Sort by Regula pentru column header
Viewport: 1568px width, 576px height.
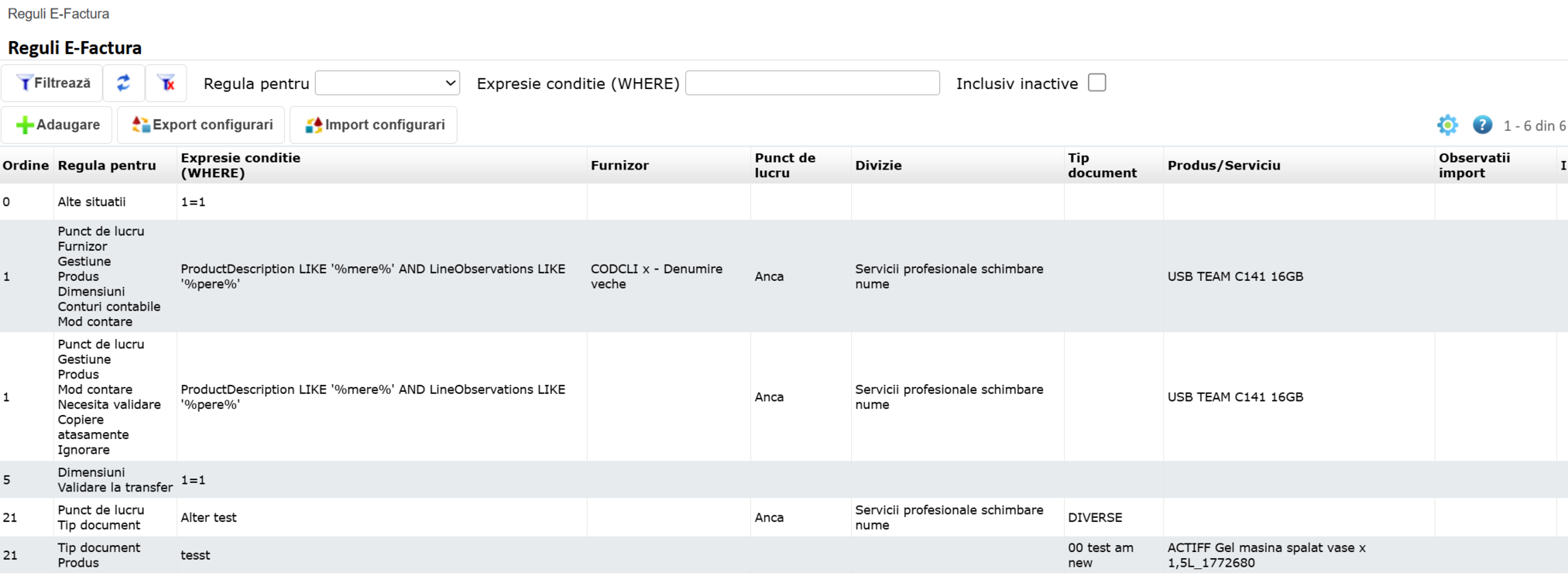107,166
